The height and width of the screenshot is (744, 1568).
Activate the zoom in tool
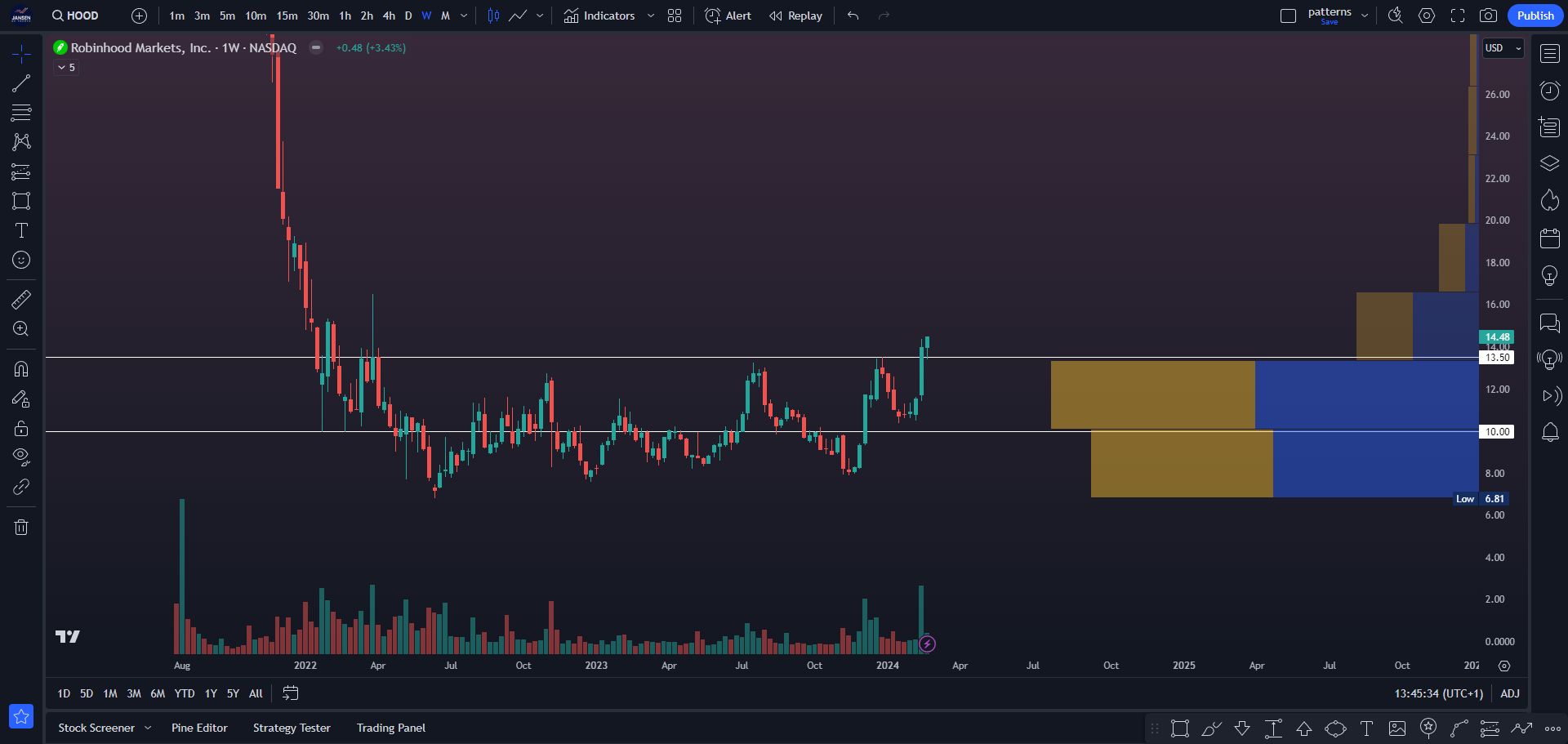coord(21,329)
